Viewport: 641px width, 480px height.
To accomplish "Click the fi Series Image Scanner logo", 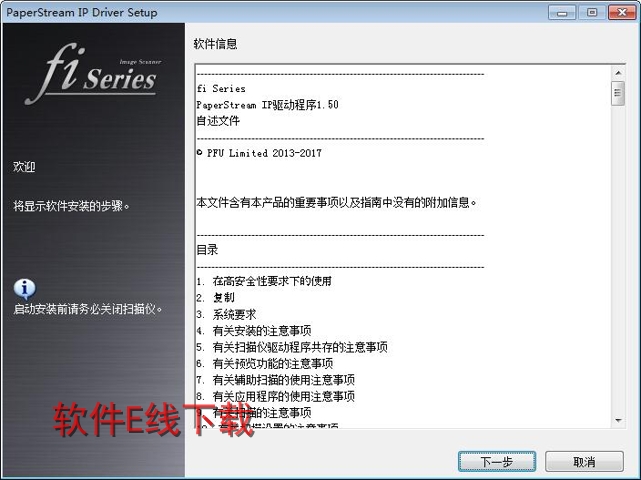I will (x=93, y=74).
